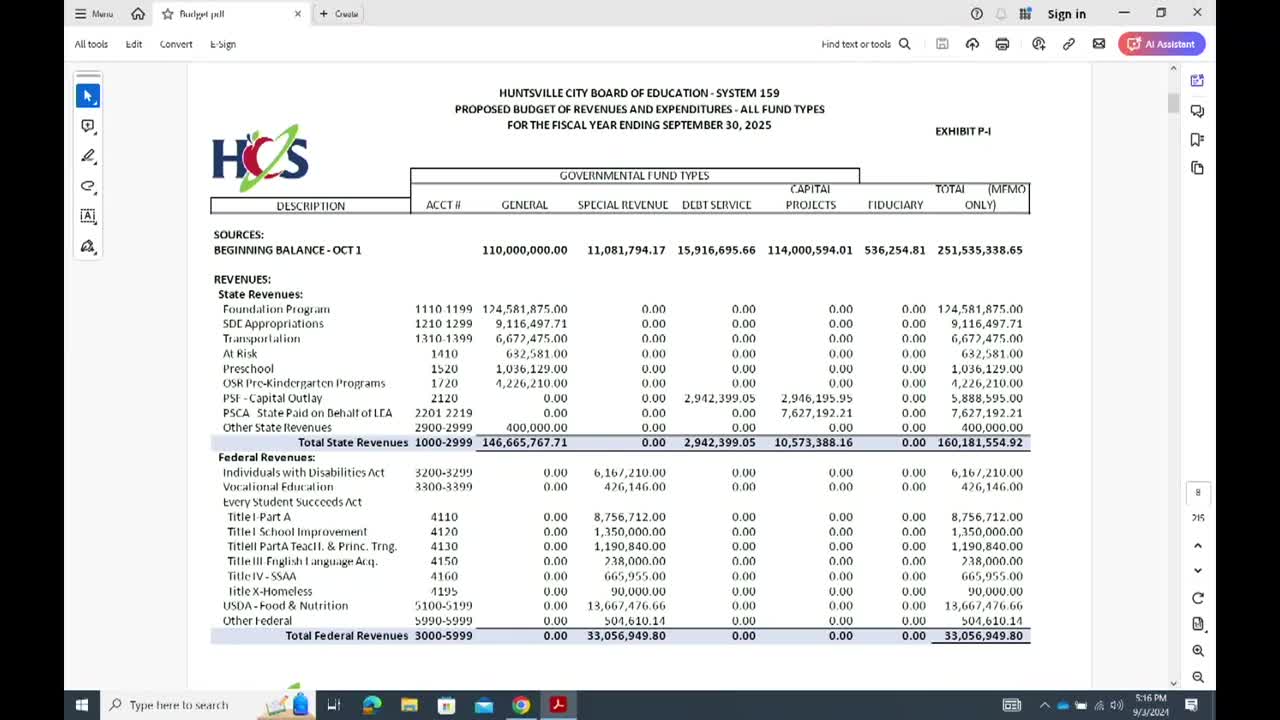1280x720 pixels.
Task: Open the Windows notification center
Action: [1191, 705]
